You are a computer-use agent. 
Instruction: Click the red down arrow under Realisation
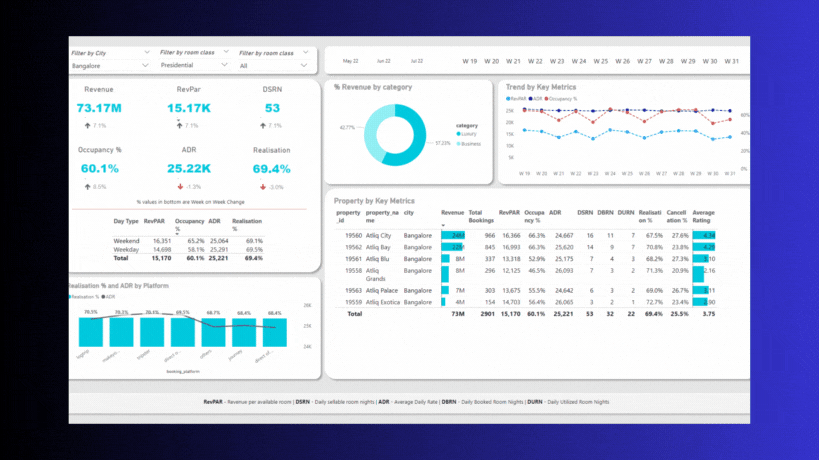tap(261, 186)
